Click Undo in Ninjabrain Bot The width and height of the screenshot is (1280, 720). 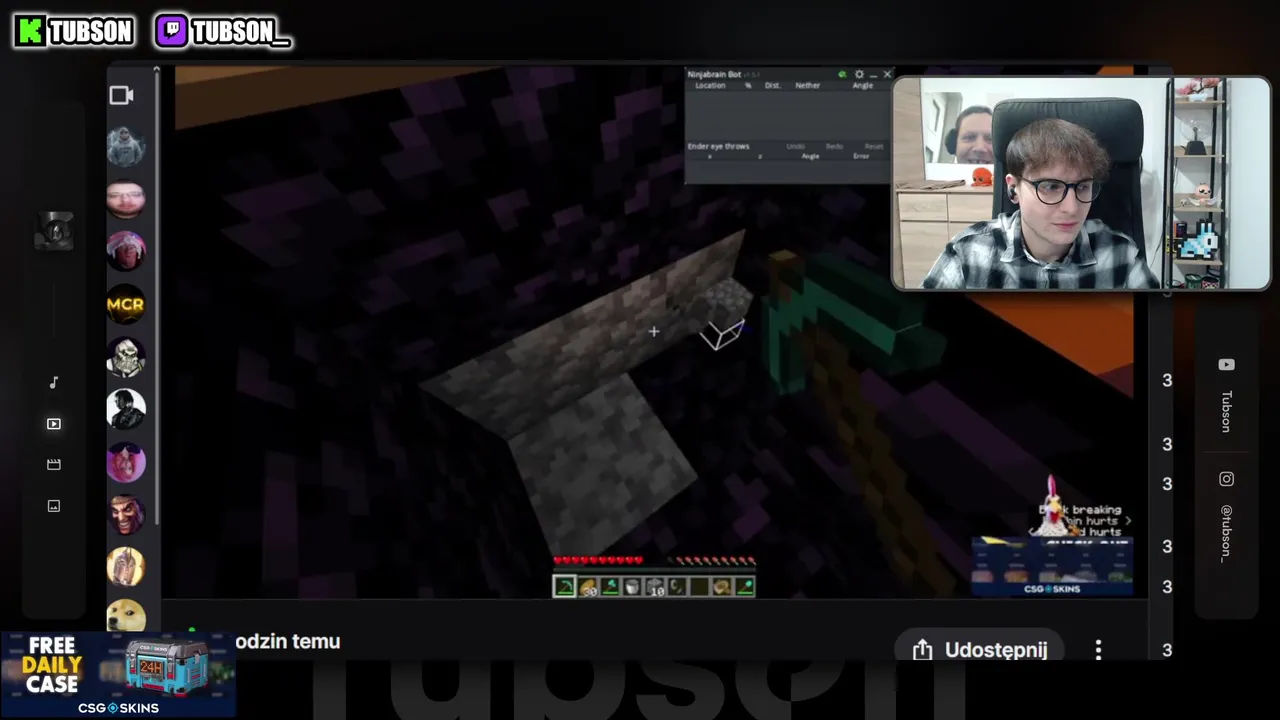795,146
